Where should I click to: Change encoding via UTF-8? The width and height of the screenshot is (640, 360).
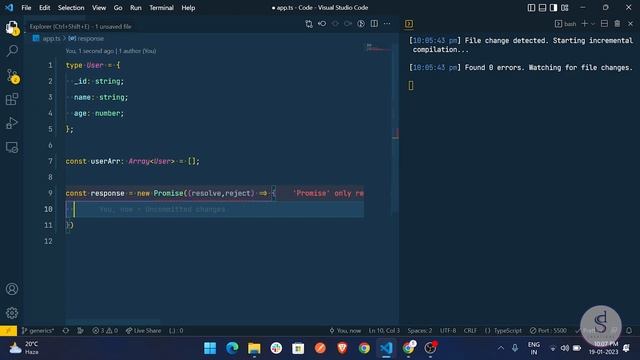coord(448,331)
